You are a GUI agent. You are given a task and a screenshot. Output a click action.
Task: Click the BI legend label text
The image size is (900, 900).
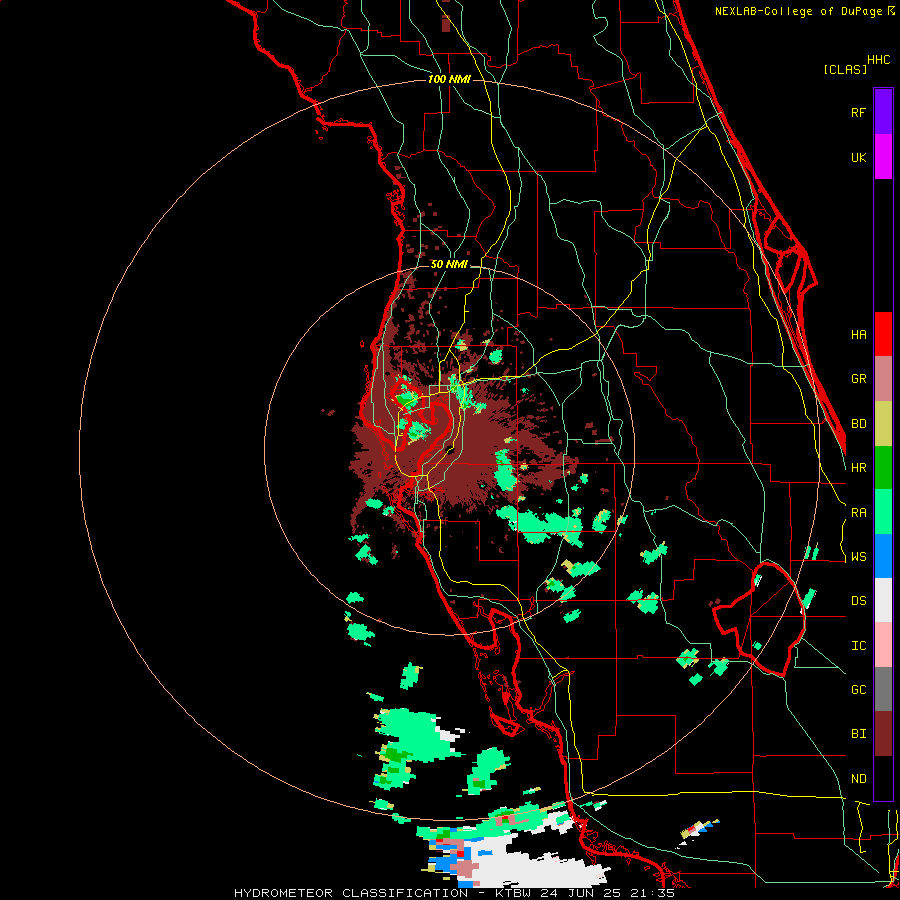(x=859, y=734)
